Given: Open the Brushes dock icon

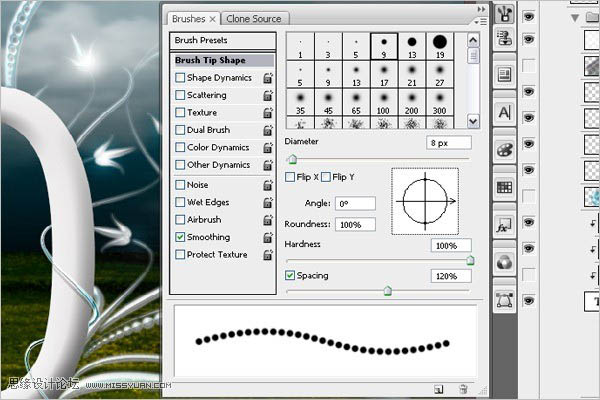Looking at the screenshot, I should click(x=504, y=15).
